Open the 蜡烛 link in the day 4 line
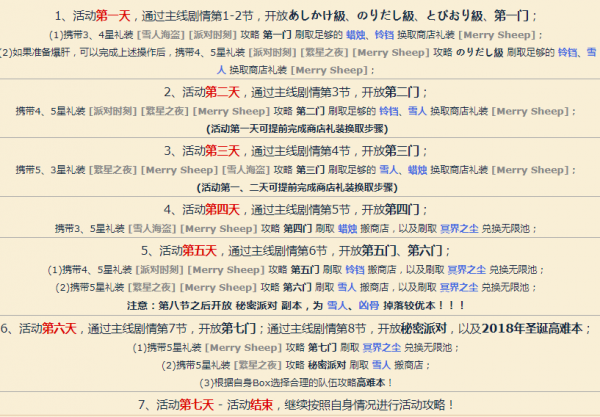The height and width of the screenshot is (417, 600). [x=348, y=229]
